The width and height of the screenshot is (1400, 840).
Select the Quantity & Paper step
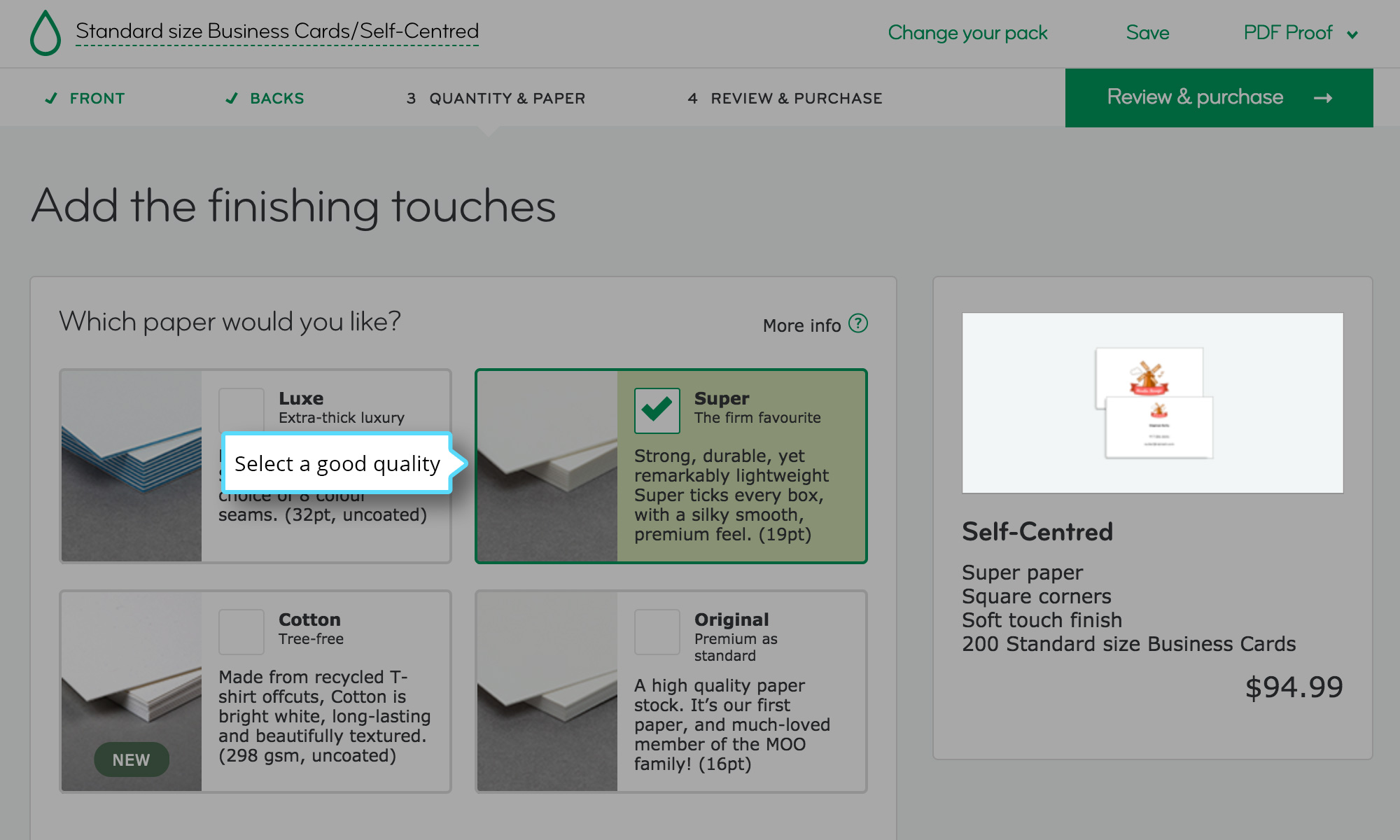pyautogui.click(x=496, y=98)
